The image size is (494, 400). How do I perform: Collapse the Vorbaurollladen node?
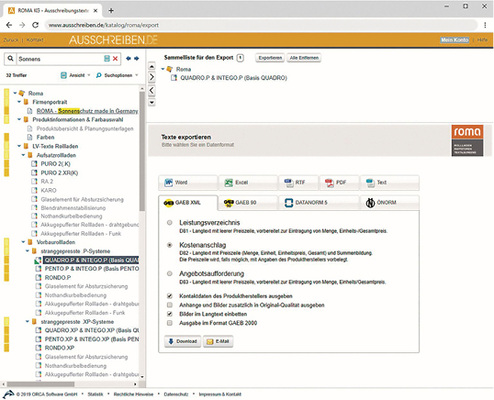23,242
